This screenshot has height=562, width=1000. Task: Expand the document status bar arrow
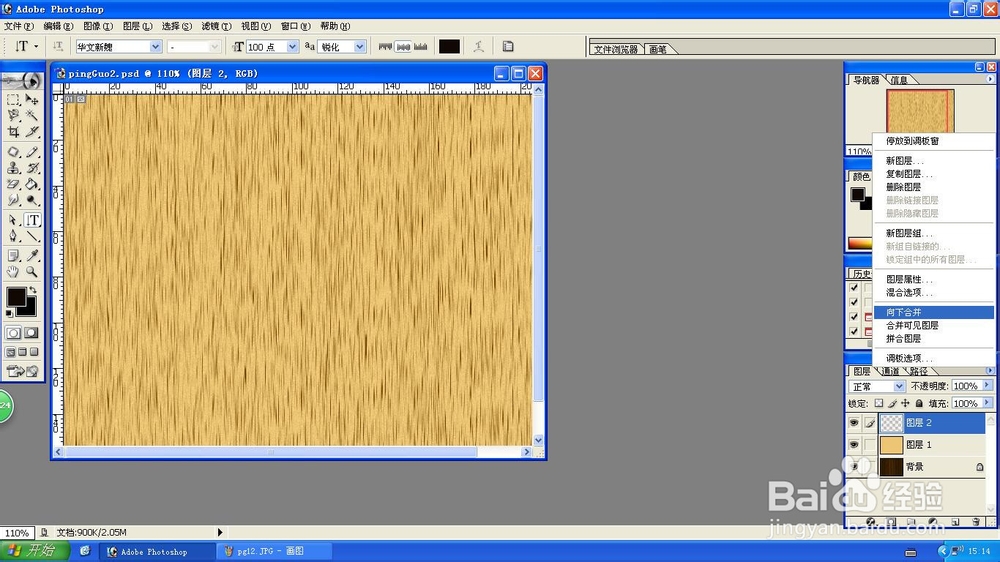point(220,532)
